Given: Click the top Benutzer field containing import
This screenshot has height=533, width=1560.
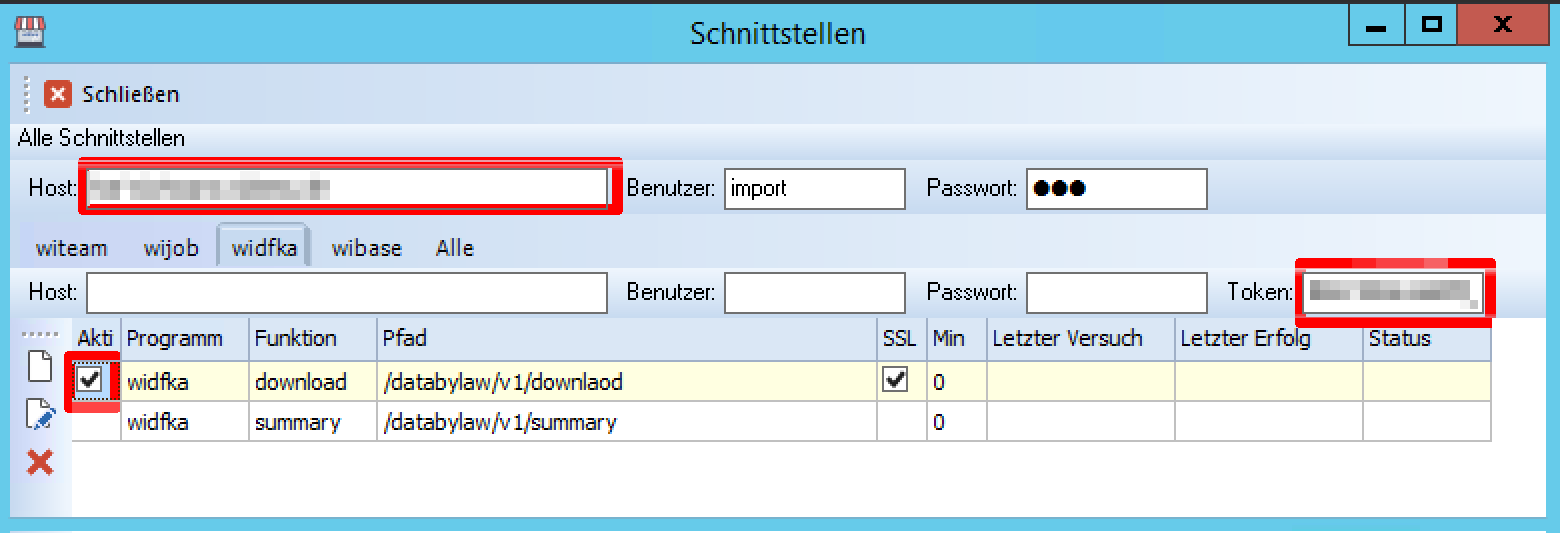Looking at the screenshot, I should pos(815,188).
